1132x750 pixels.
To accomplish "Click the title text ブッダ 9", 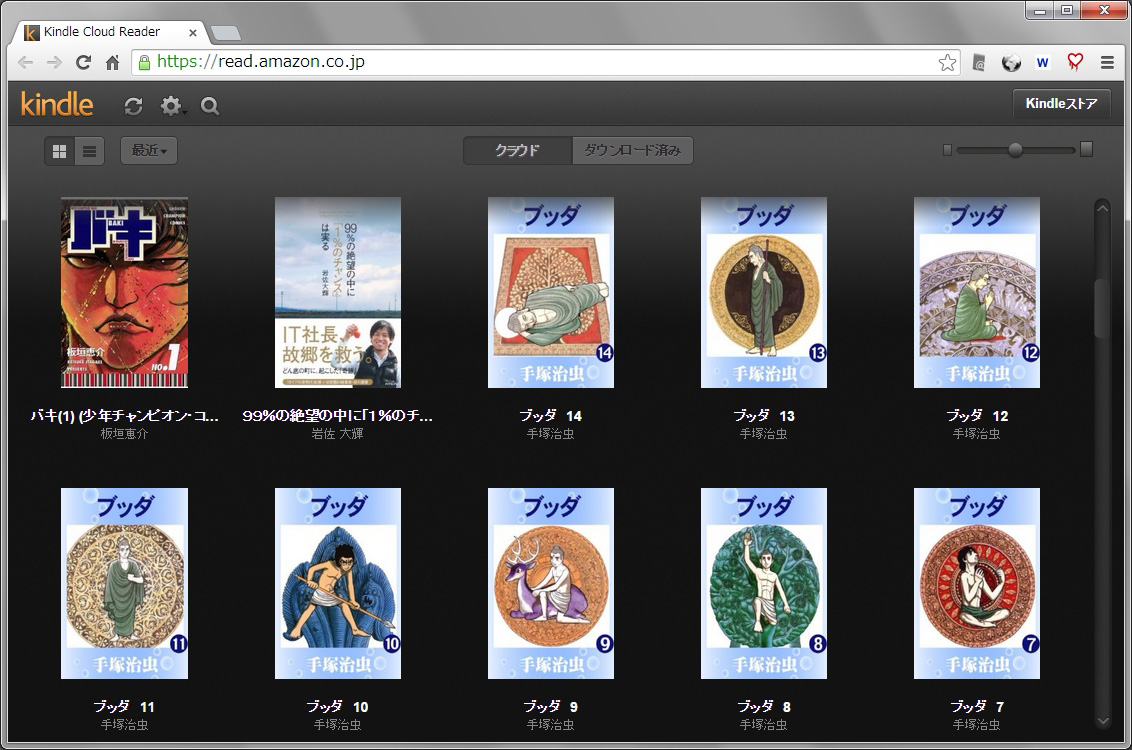I will (x=551, y=707).
